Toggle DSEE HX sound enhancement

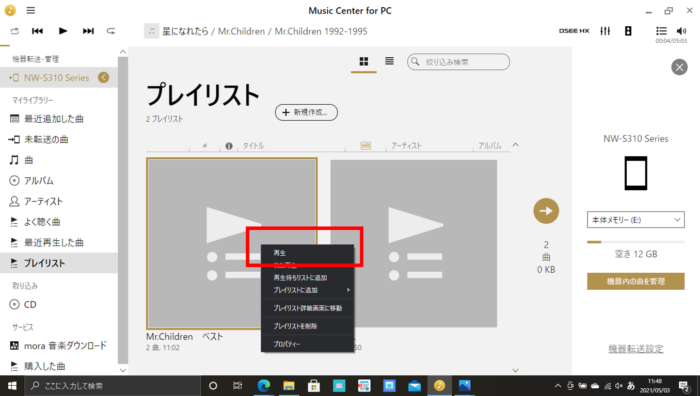[574, 31]
